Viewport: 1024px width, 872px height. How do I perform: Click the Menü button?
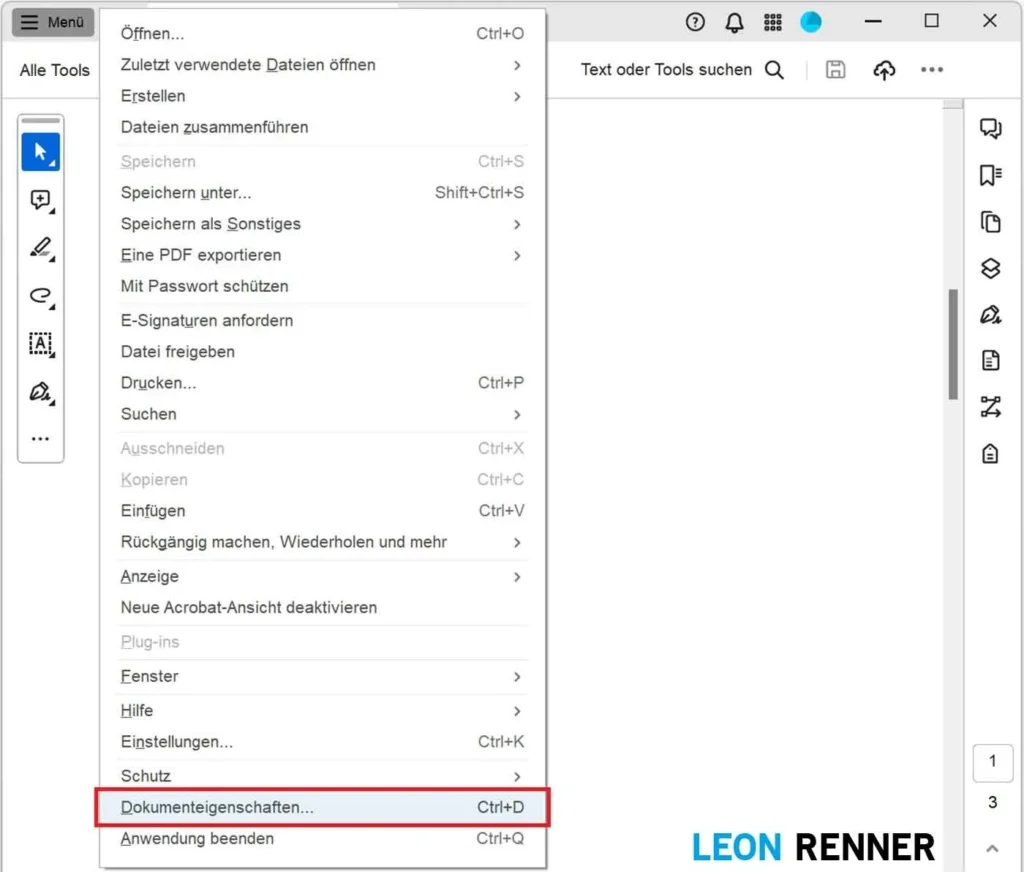coord(53,22)
